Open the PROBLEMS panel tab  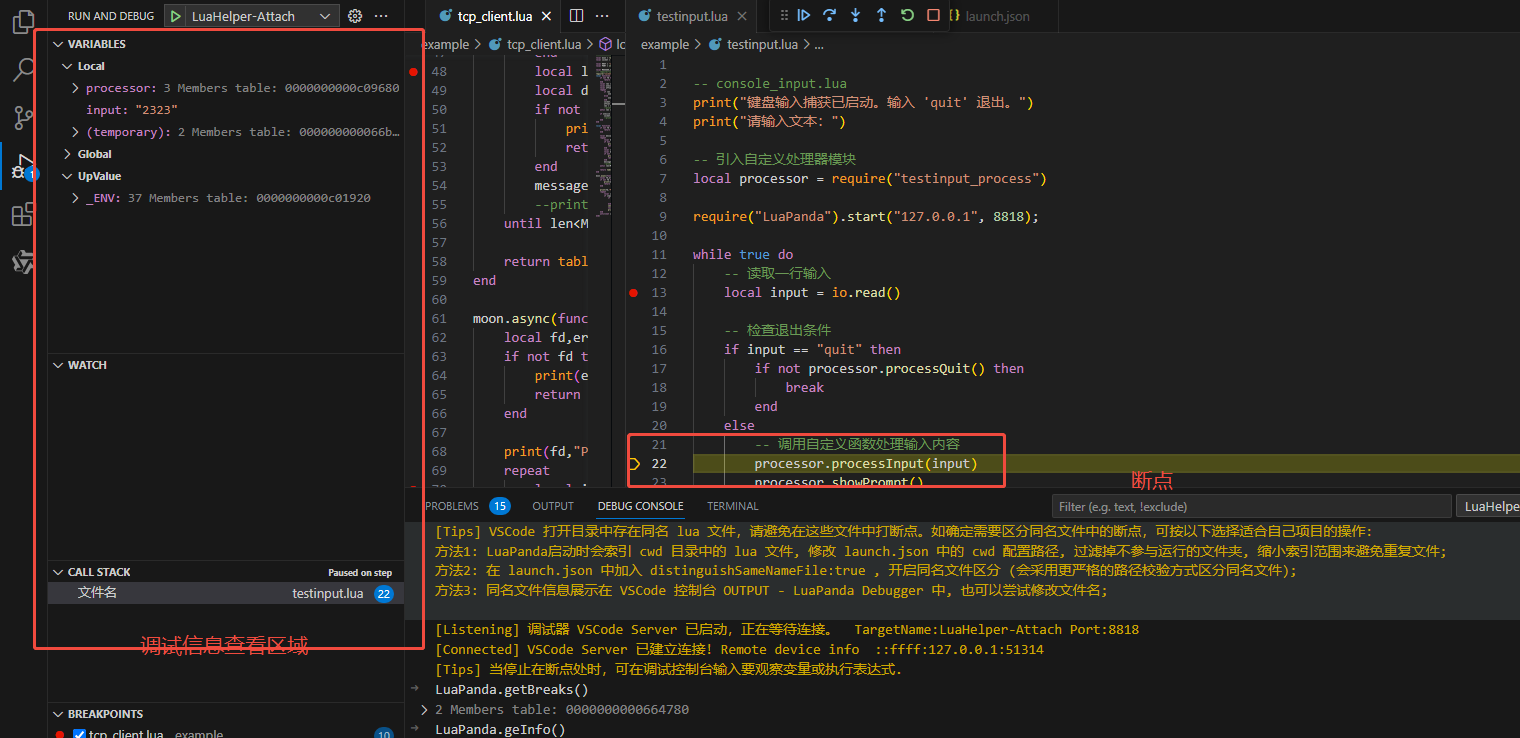pos(452,506)
